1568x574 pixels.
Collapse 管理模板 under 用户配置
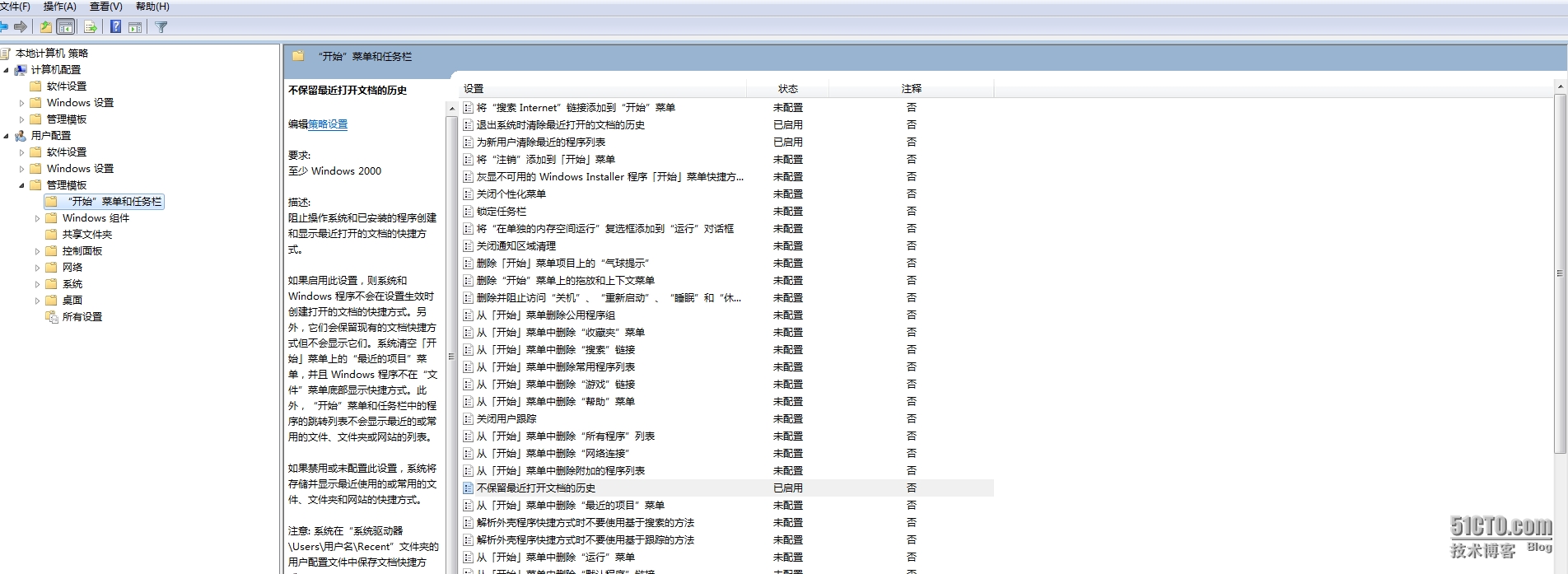point(21,185)
